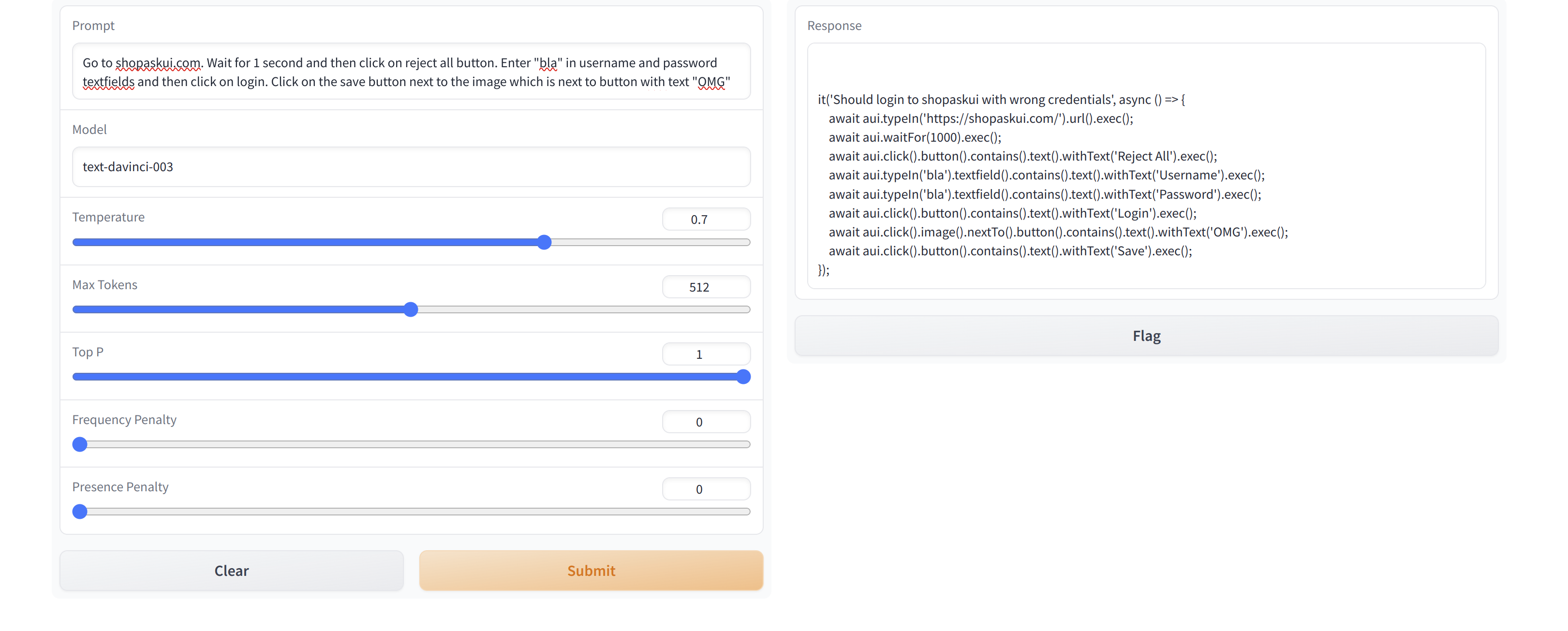
Task: Click the Temperature value box showing 0.7
Action: coord(706,219)
